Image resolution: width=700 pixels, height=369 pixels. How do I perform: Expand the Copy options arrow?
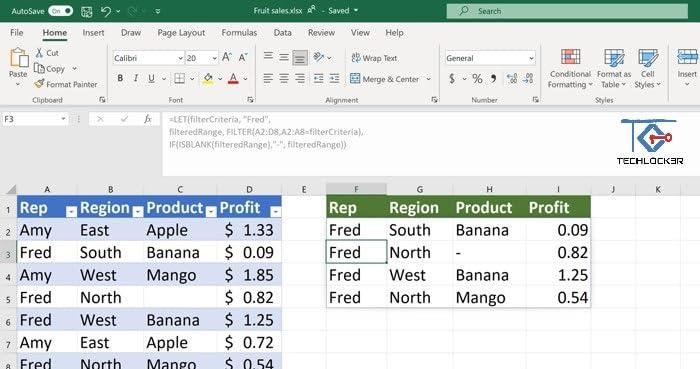[x=75, y=69]
